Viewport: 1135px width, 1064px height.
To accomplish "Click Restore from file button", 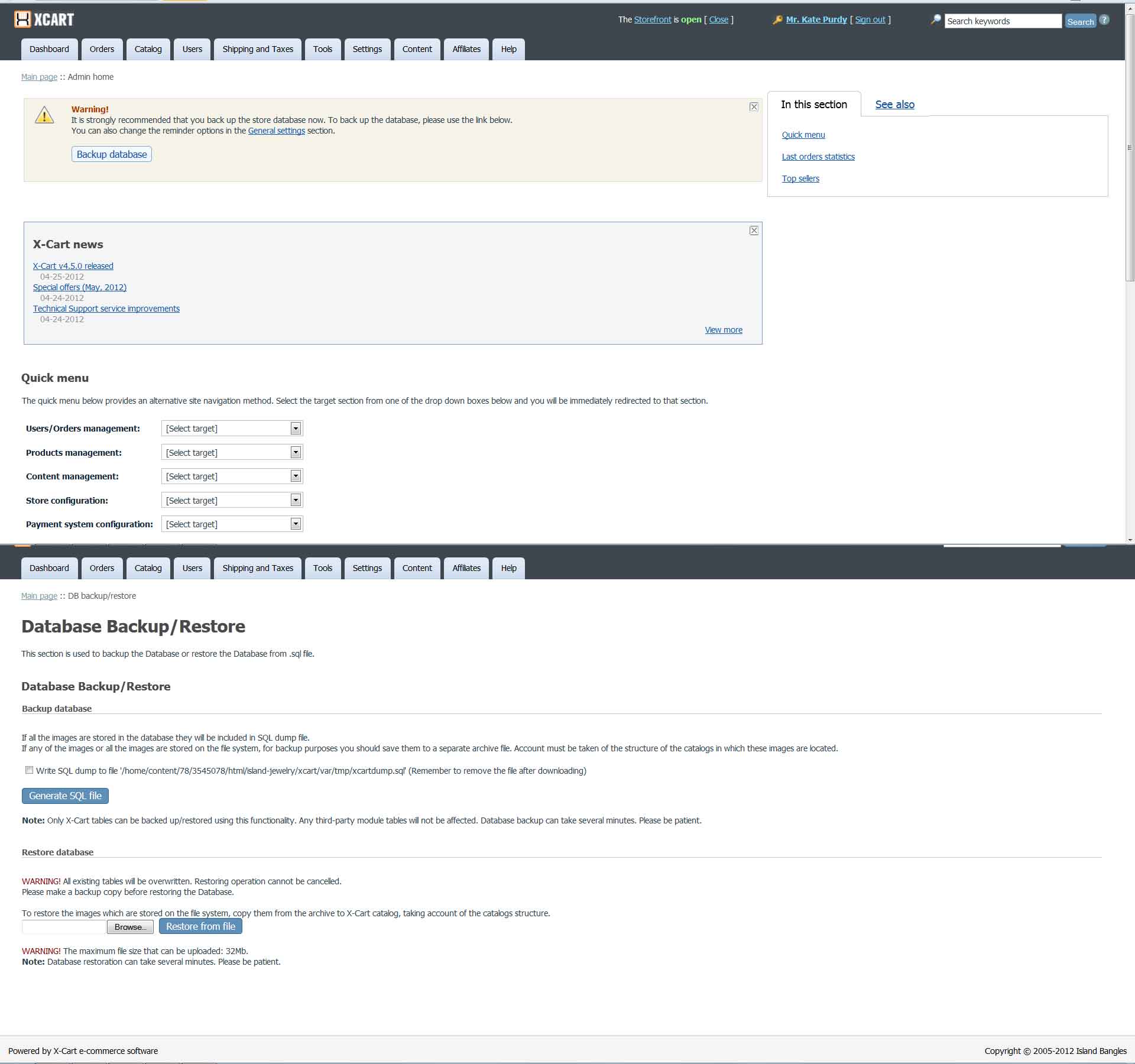I will (200, 926).
